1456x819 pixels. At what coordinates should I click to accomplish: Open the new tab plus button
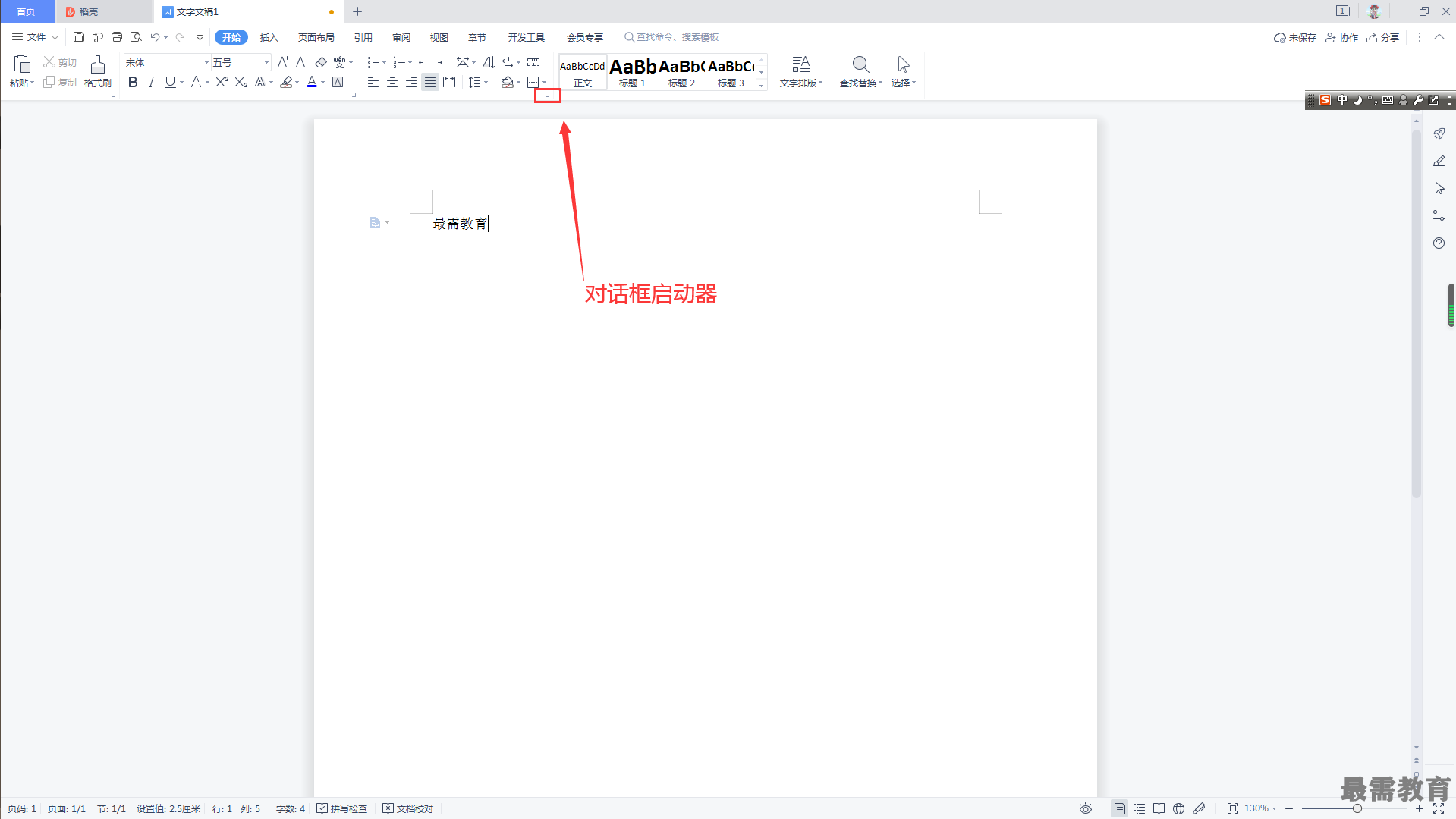[x=357, y=11]
